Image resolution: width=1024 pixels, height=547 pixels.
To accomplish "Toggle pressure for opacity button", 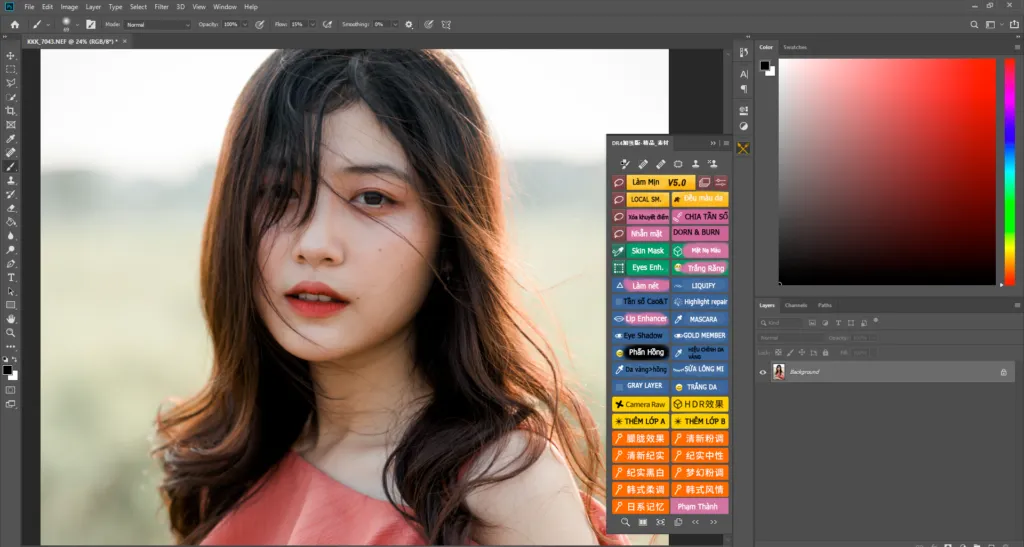I will click(260, 24).
